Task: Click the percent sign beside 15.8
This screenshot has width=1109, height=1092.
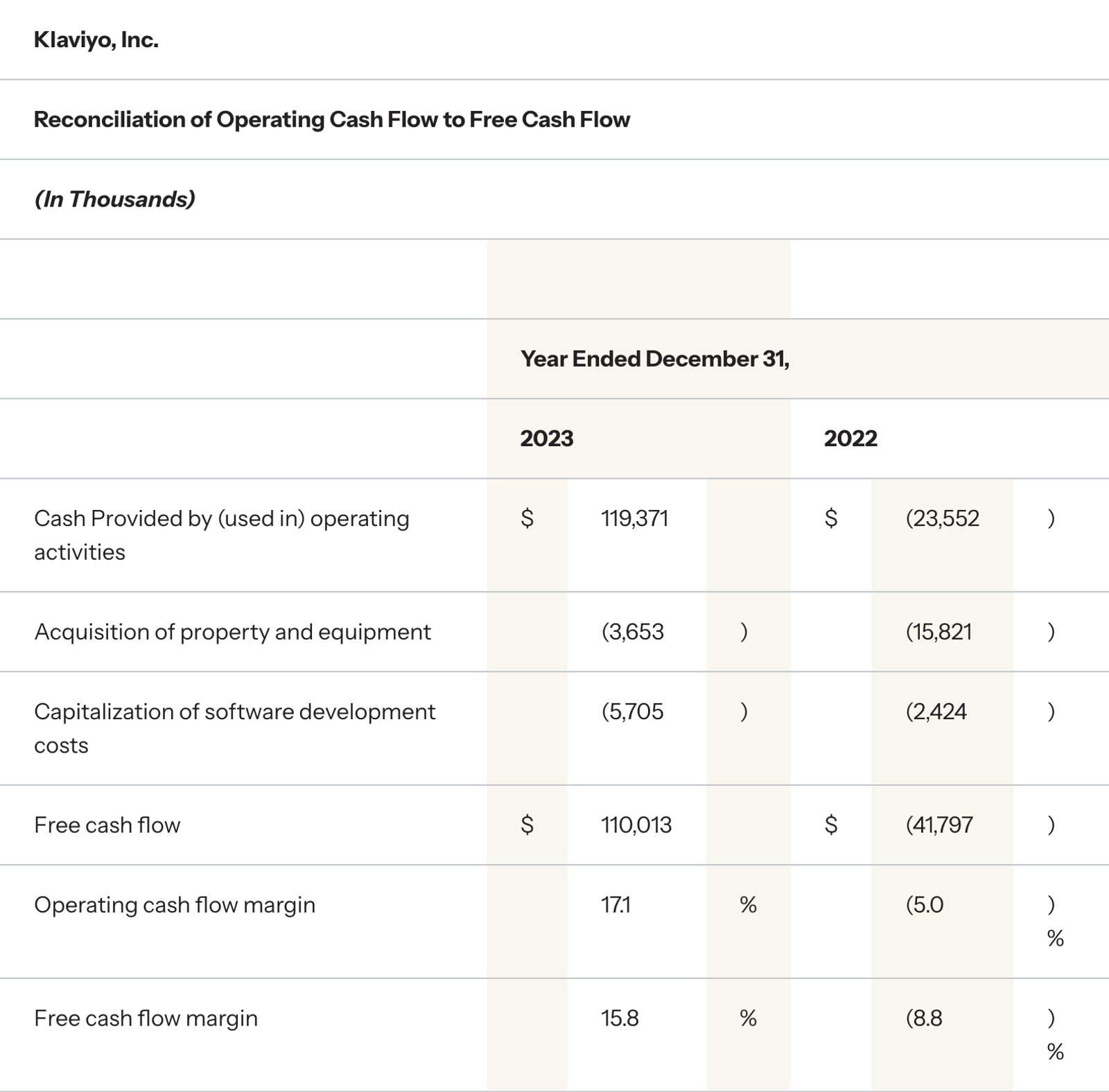Action: tap(749, 1019)
